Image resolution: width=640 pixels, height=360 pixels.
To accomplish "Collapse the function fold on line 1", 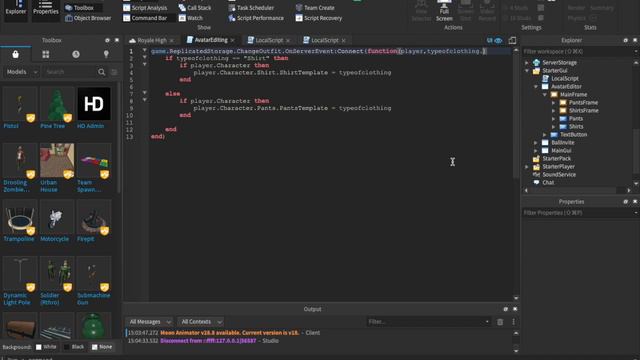I will click(144, 51).
